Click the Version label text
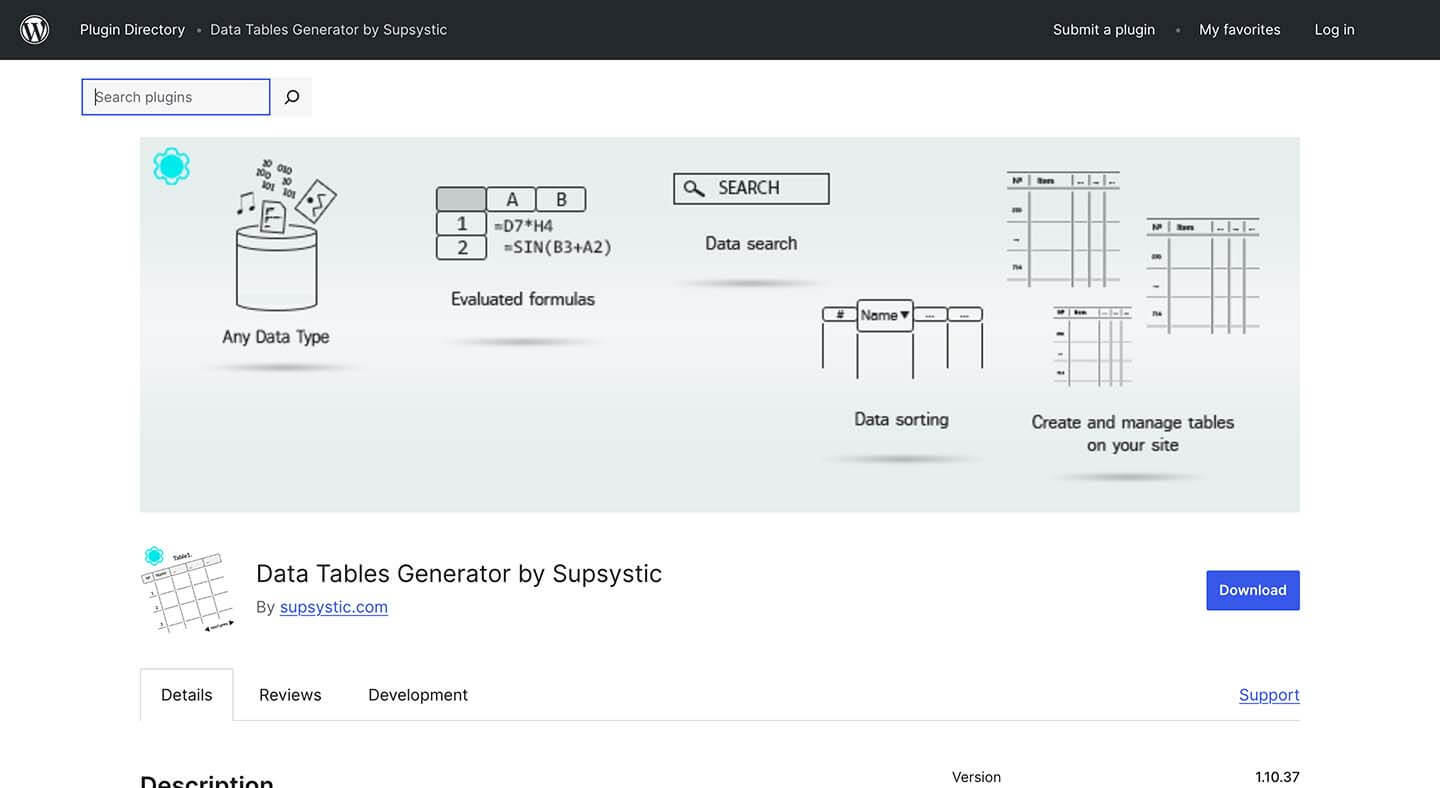 coord(976,777)
